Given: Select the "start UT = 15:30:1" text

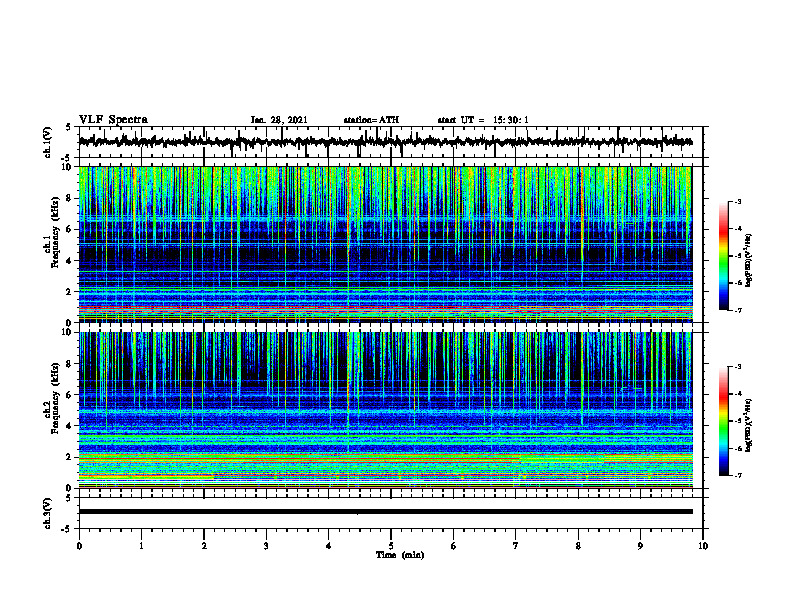Looking at the screenshot, I should (483, 120).
